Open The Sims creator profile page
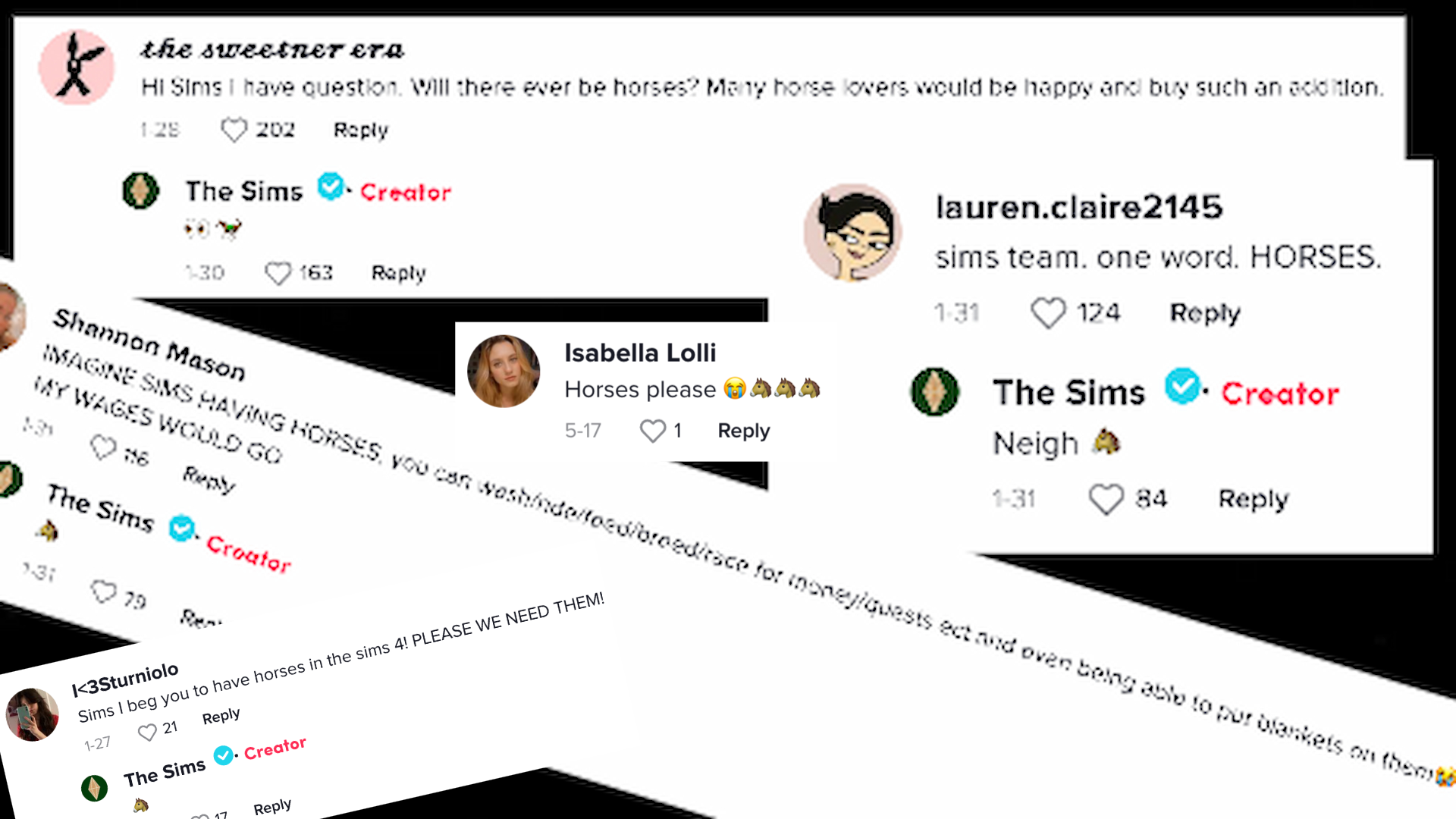This screenshot has height=819, width=1456. point(244,190)
